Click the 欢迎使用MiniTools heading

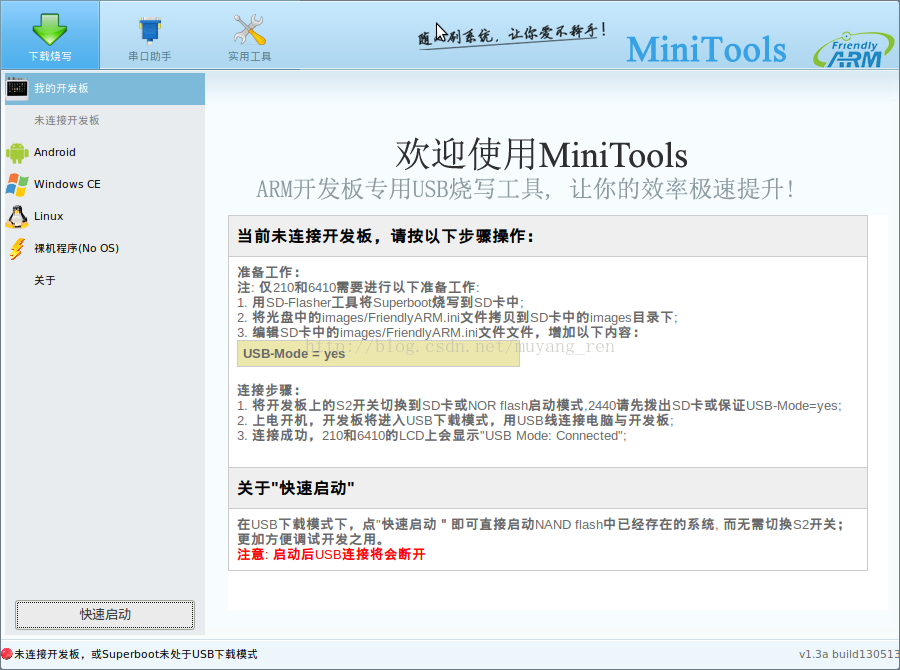(541, 155)
